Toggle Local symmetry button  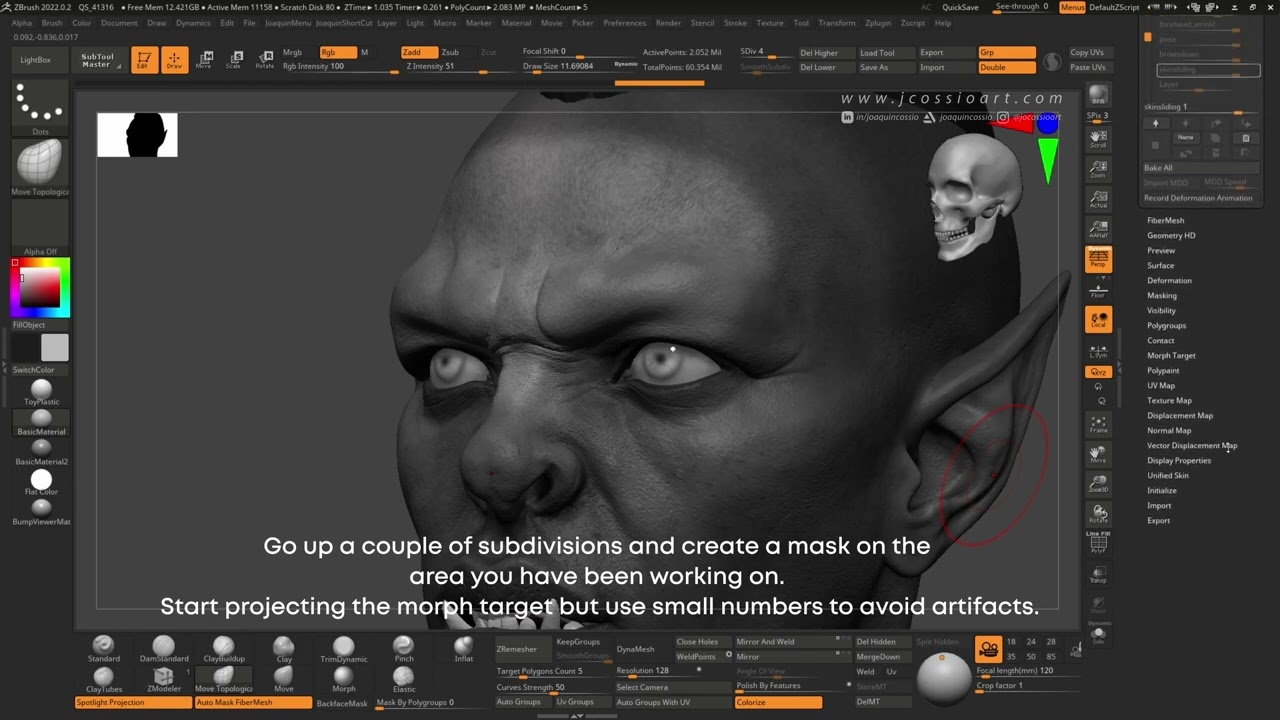click(1098, 320)
